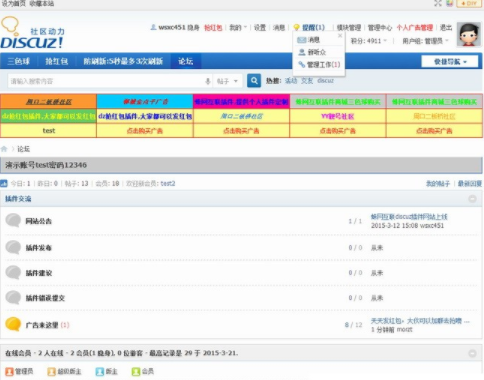
Task: Click the statistics chart icon beside 今日
Action: (4, 183)
